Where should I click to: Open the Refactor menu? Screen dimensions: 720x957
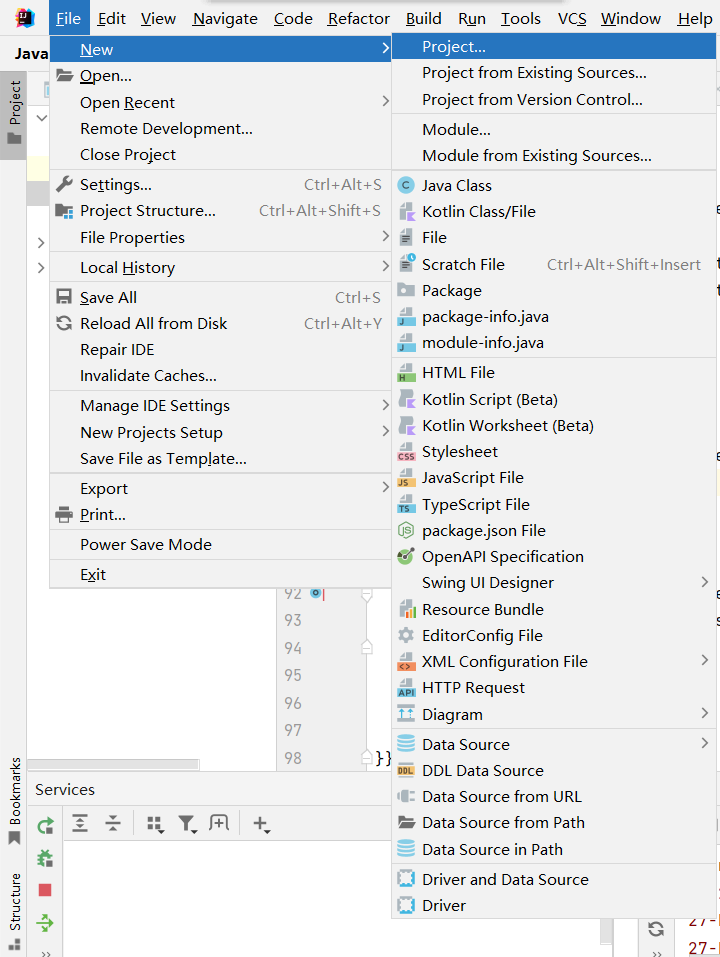358,19
